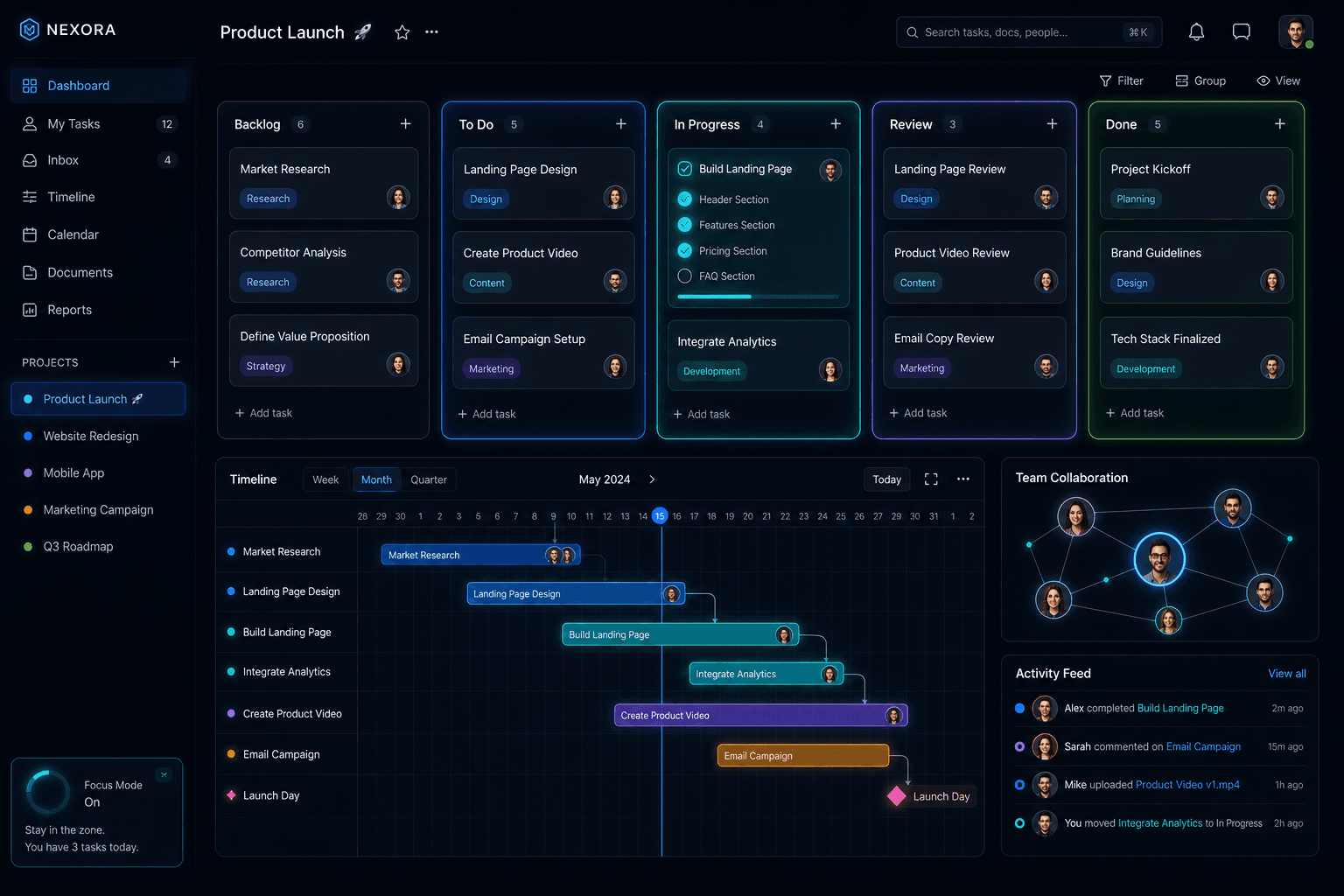1344x896 pixels.
Task: Open the Timeline panel more options
Action: [963, 479]
